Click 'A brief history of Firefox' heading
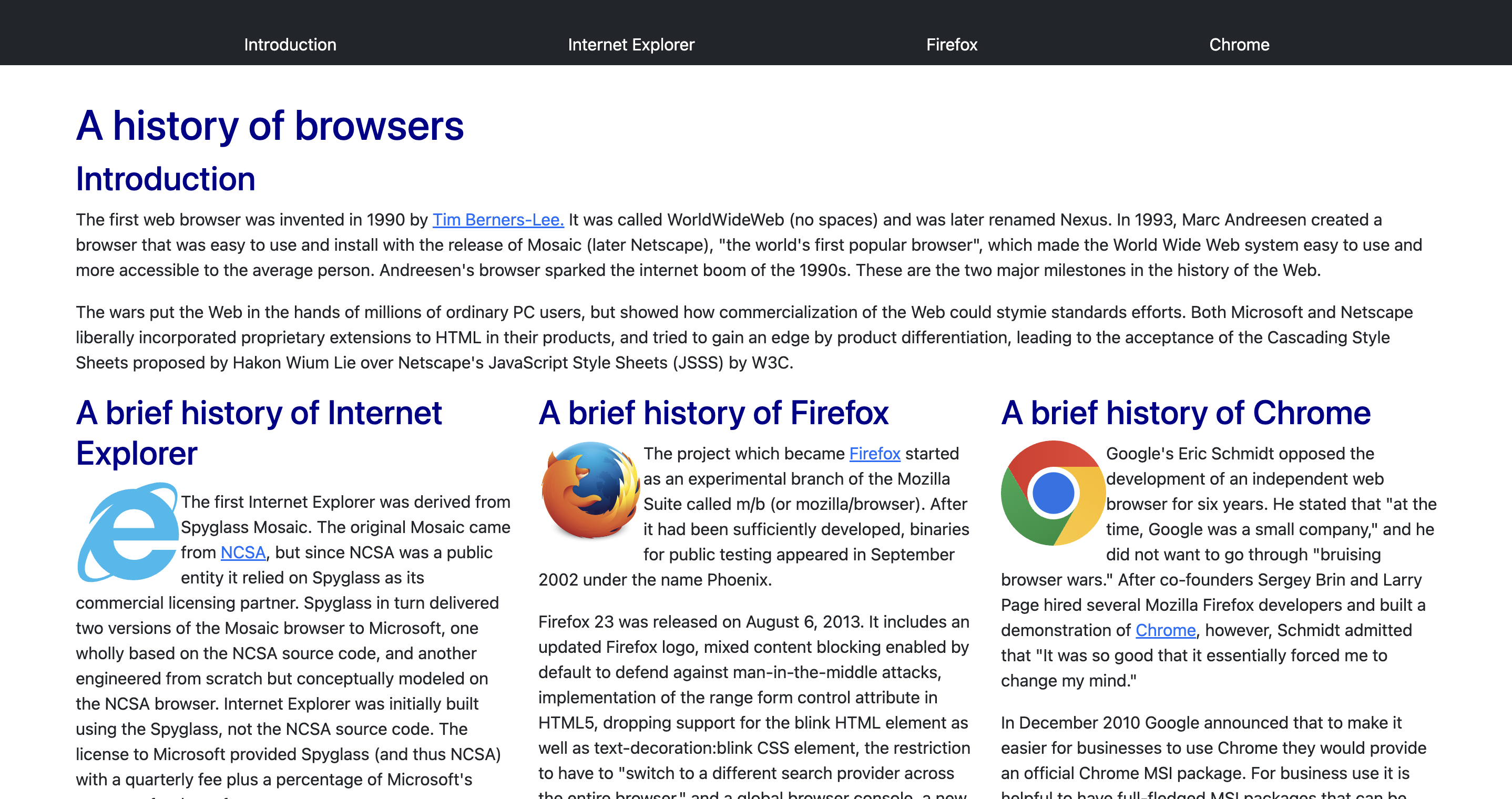The height and width of the screenshot is (799, 1512). [713, 413]
